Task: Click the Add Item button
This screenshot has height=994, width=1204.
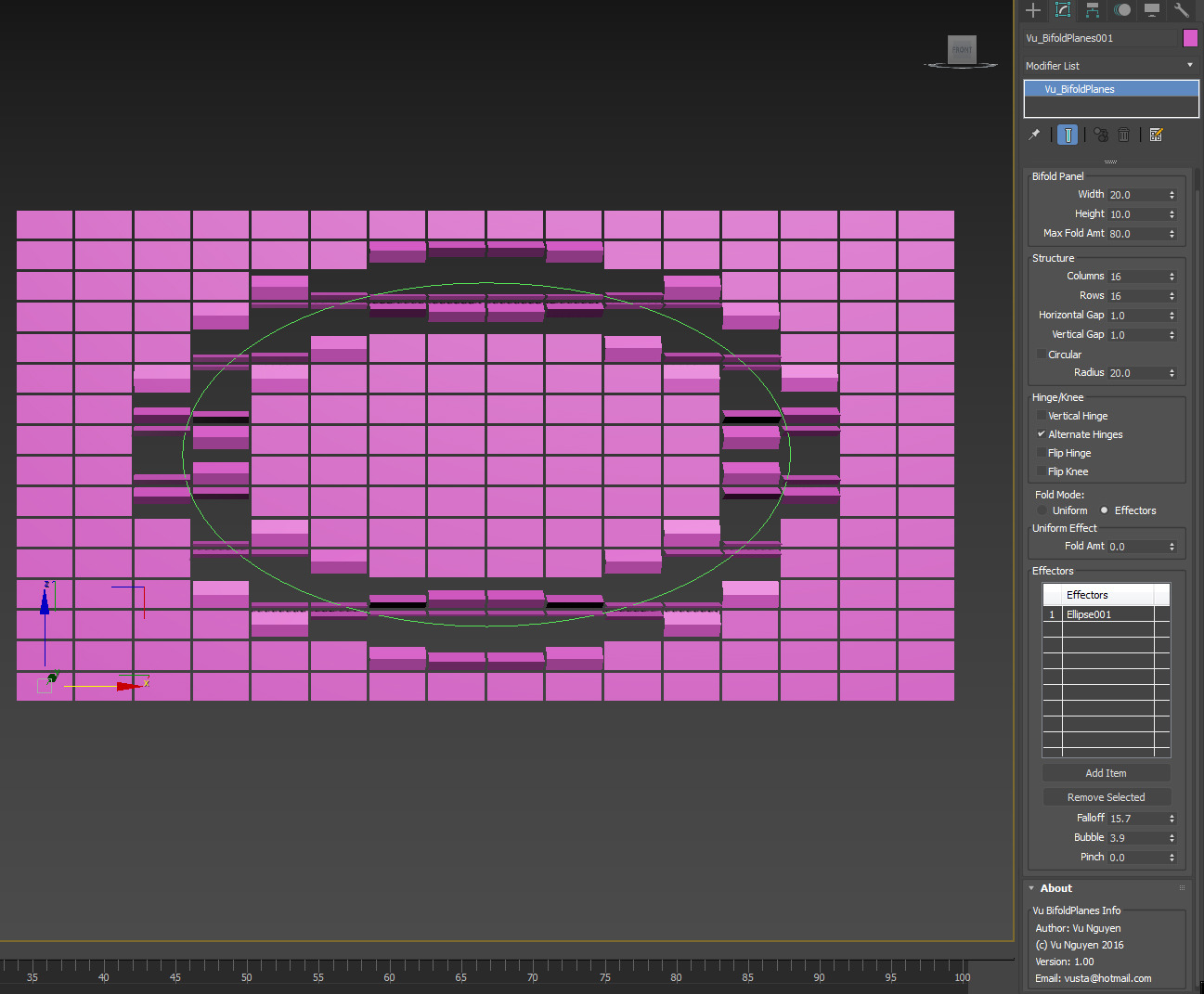Action: pos(1106,773)
